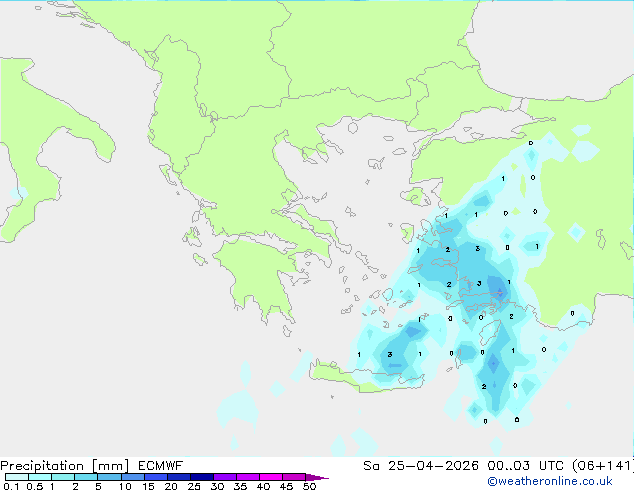Pick the 5–10 mm legend swatch
Viewport: 634px width, 490px height.
109,477
